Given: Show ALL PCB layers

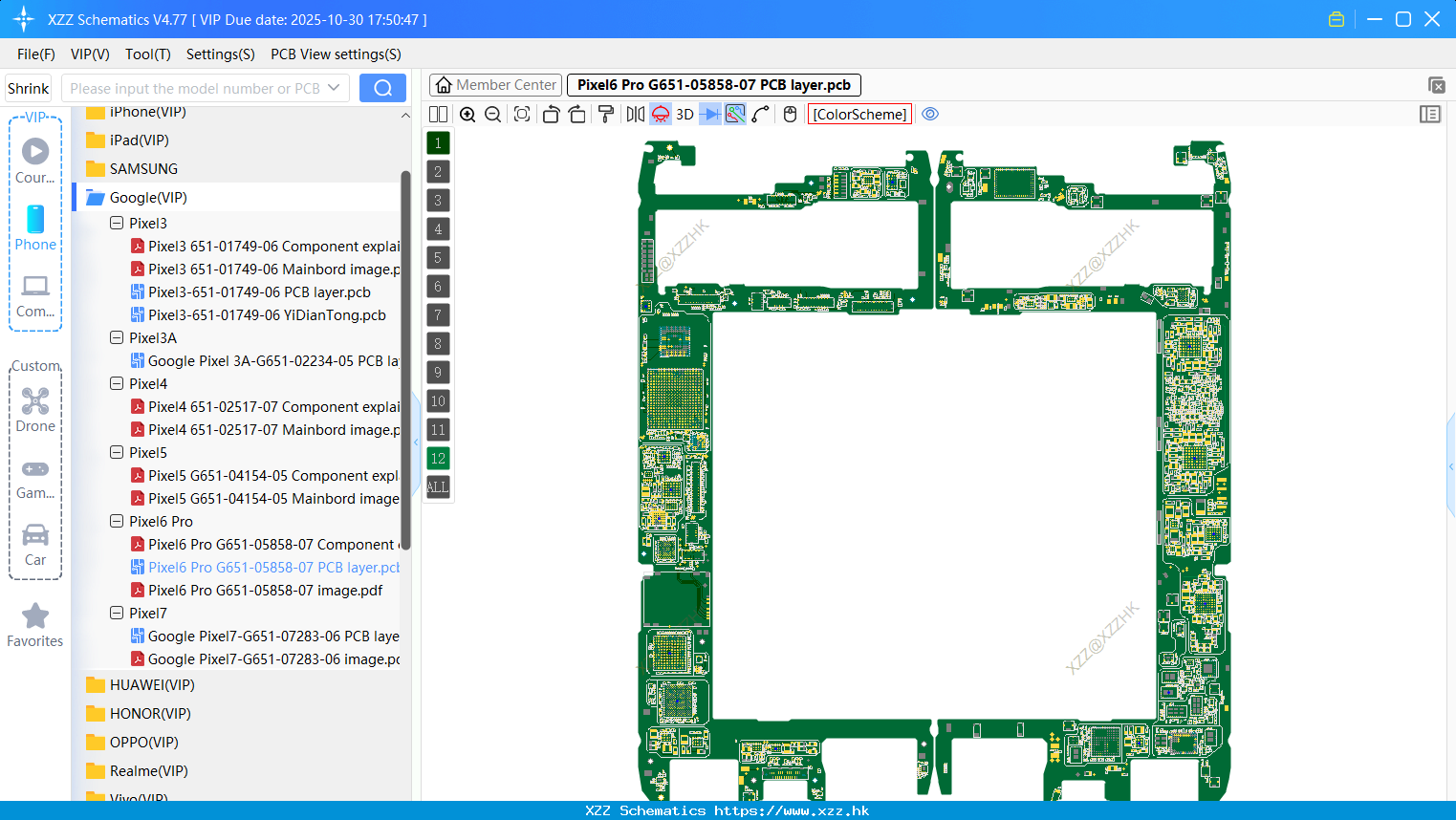Looking at the screenshot, I should (438, 487).
